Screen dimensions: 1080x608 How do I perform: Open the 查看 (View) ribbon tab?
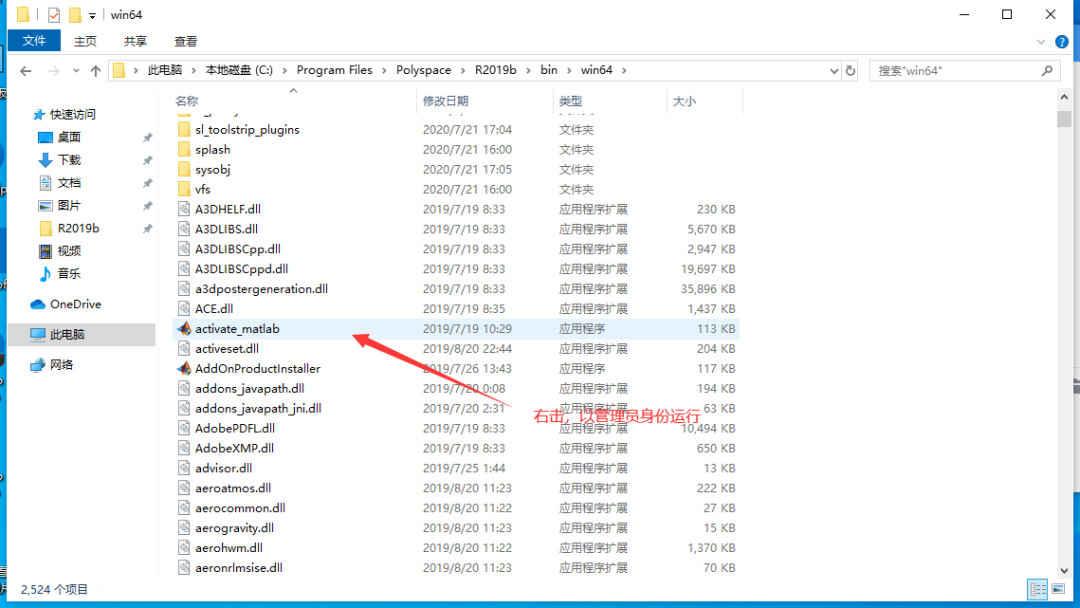(185, 41)
